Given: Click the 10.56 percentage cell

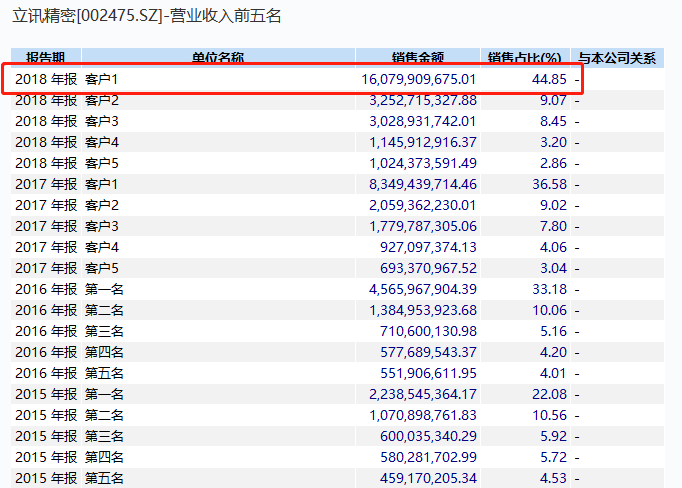Looking at the screenshot, I should (x=549, y=415).
